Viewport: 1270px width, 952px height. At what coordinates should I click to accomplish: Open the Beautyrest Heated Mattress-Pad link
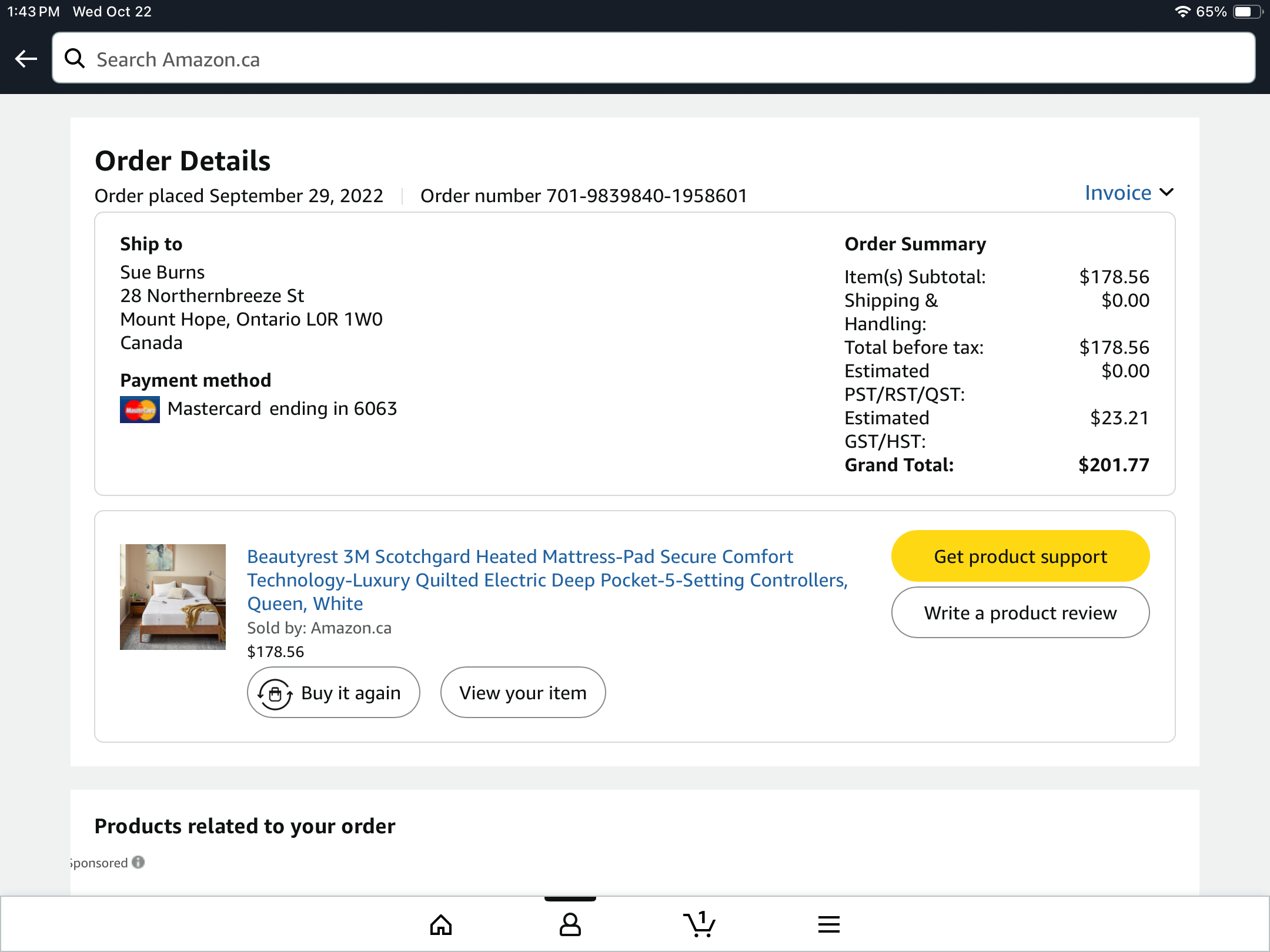coord(547,579)
